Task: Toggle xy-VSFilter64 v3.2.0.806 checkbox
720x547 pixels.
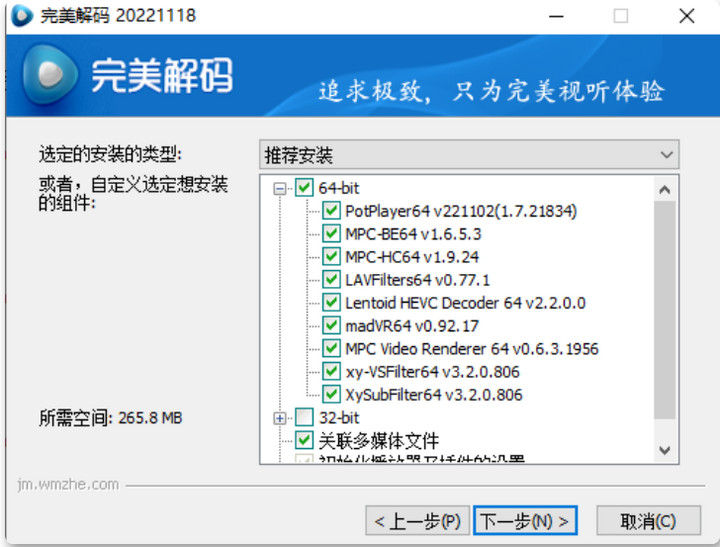Action: coord(331,372)
